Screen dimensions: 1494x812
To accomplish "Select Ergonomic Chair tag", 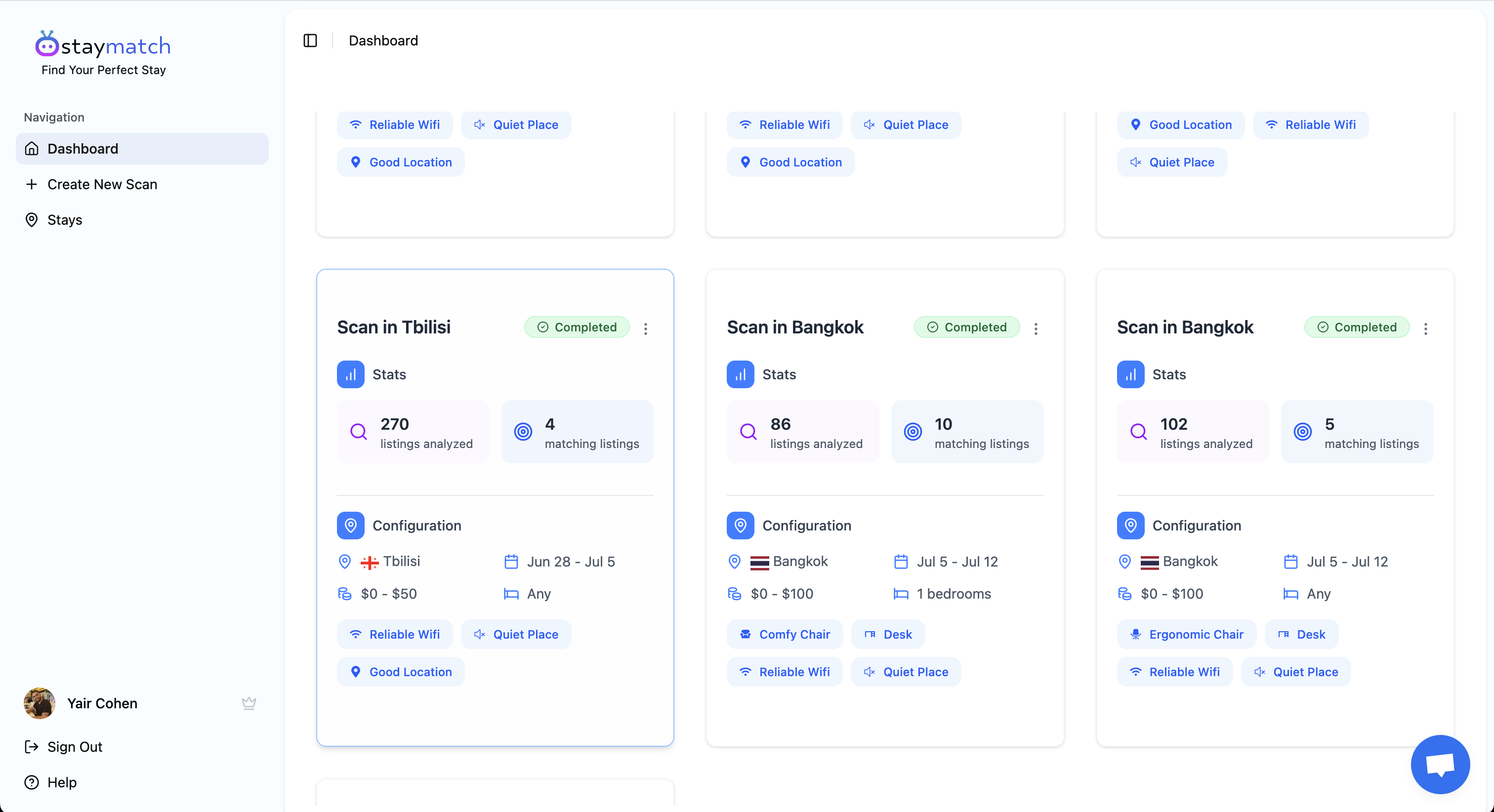I will pos(1187,634).
